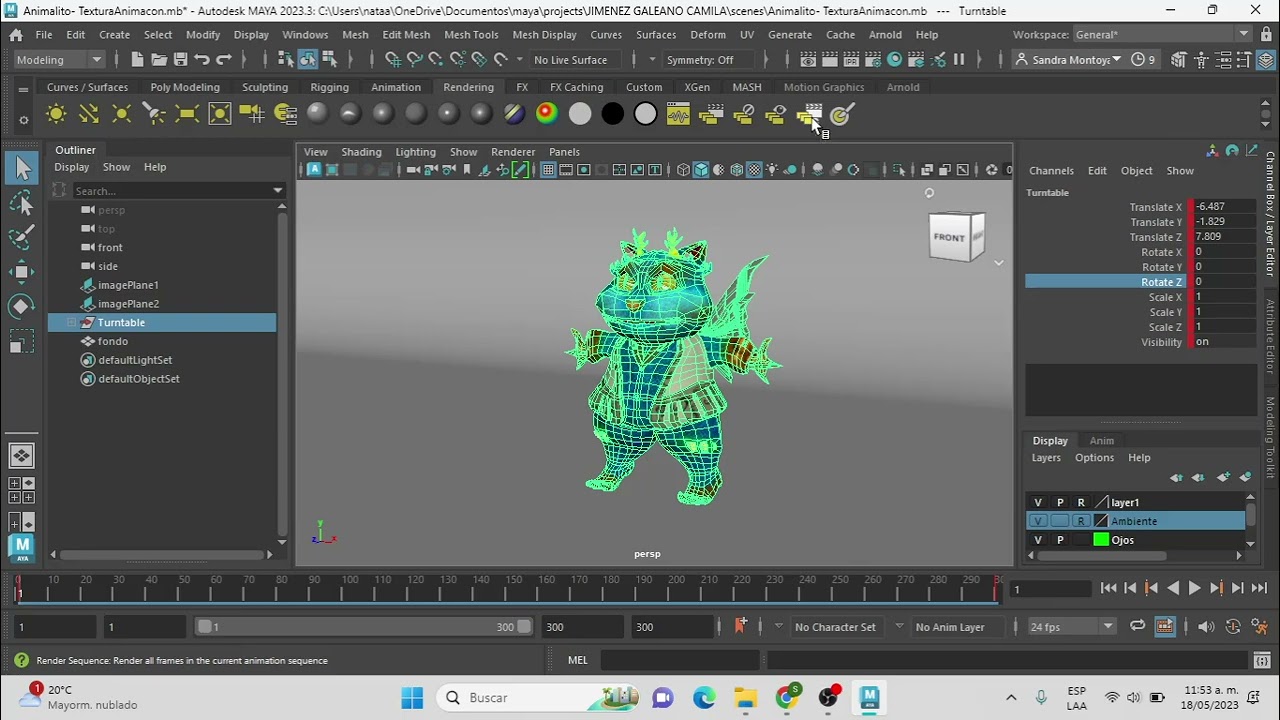This screenshot has height=720, width=1280.
Task: Open Hypershade from status line icon
Action: point(894,60)
